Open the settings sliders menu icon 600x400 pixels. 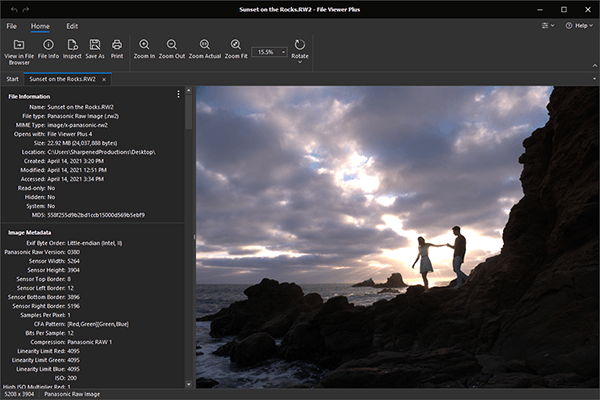(x=548, y=26)
